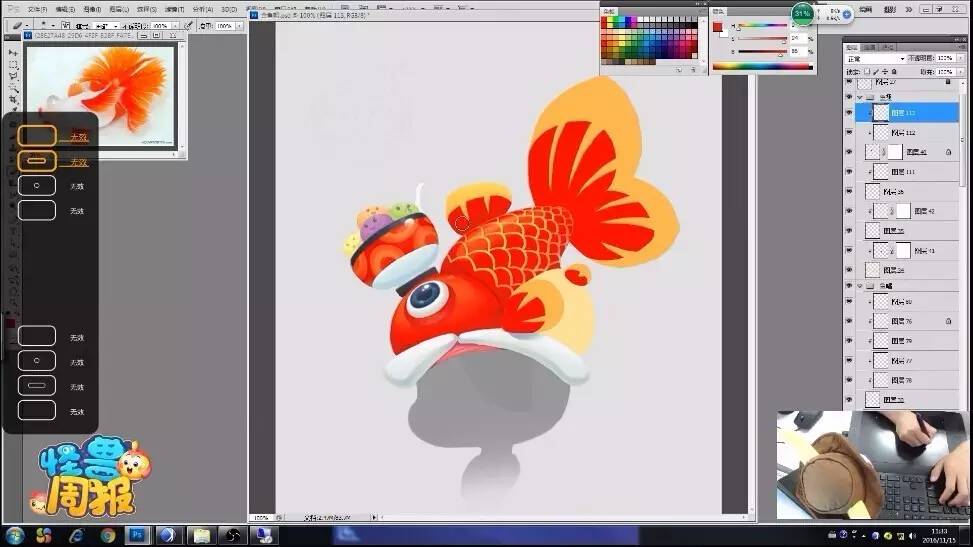Toggle the brush panel icon in options bar

(65, 26)
